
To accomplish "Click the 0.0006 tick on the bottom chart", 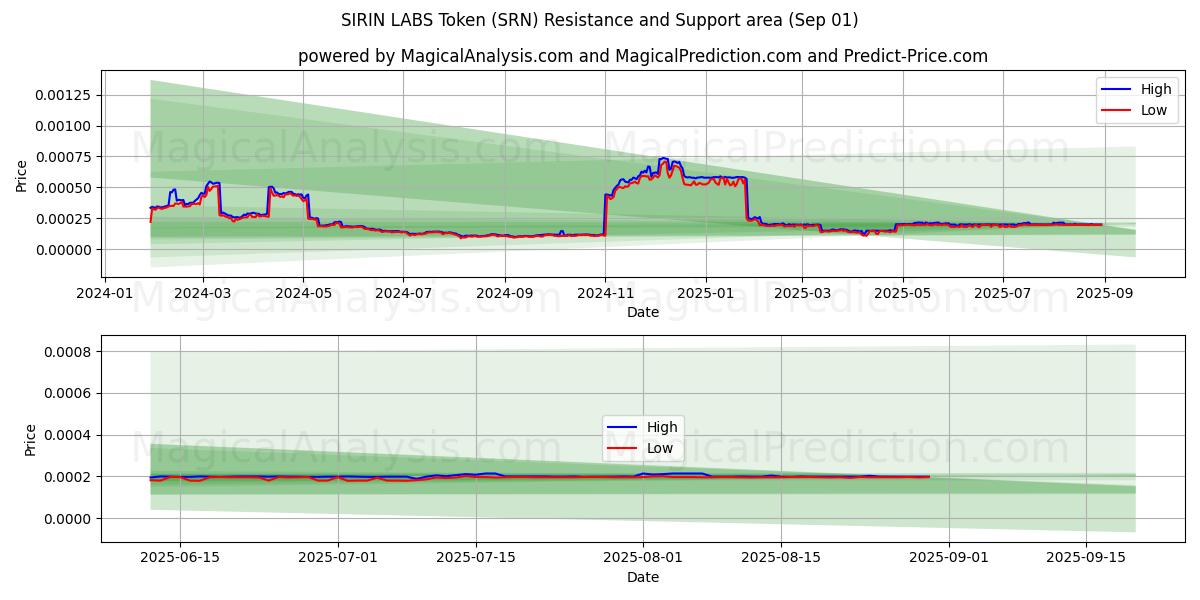I will [69, 394].
